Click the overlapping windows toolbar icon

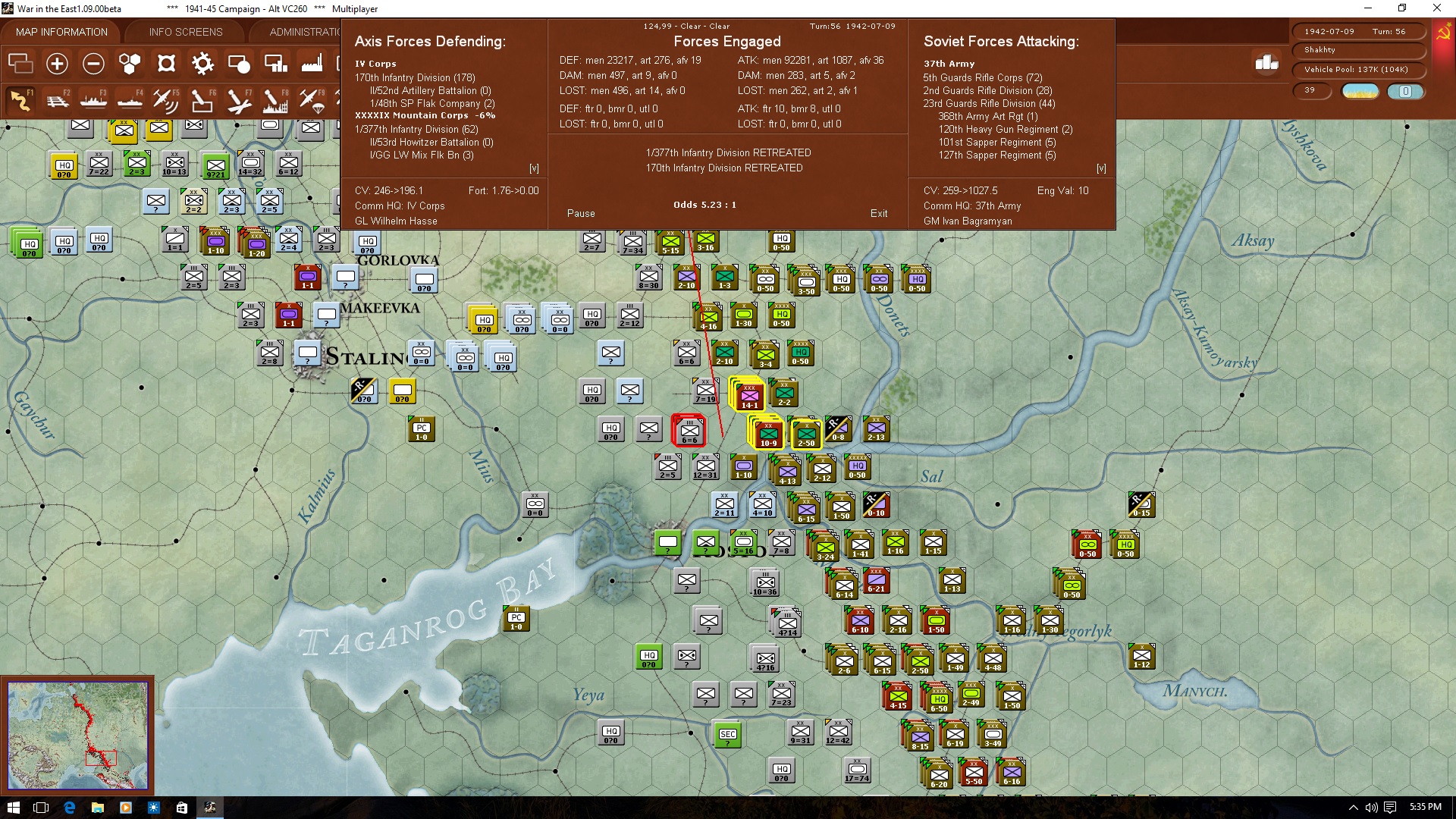pos(20,64)
